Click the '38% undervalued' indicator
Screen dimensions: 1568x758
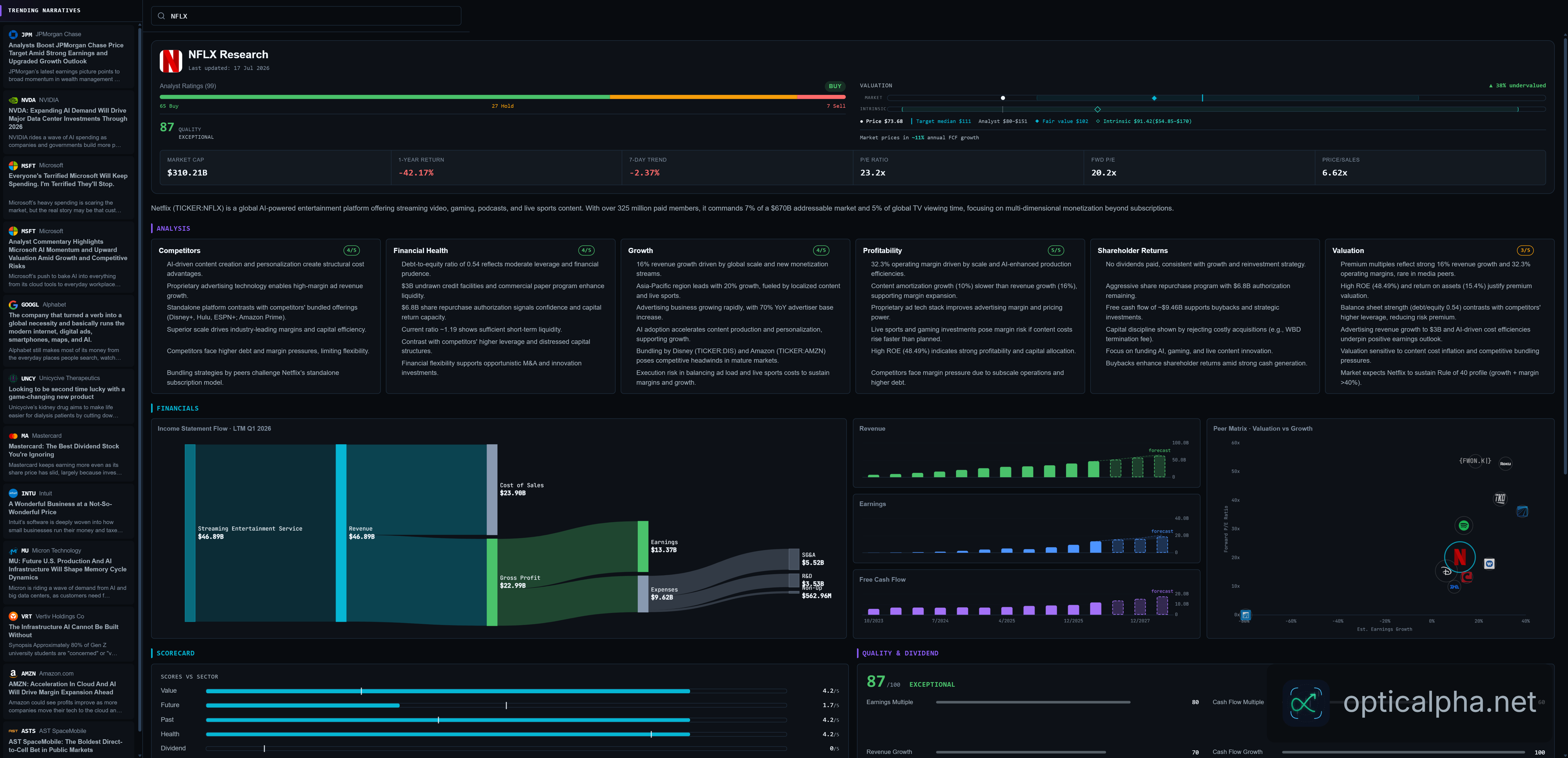coord(1517,86)
